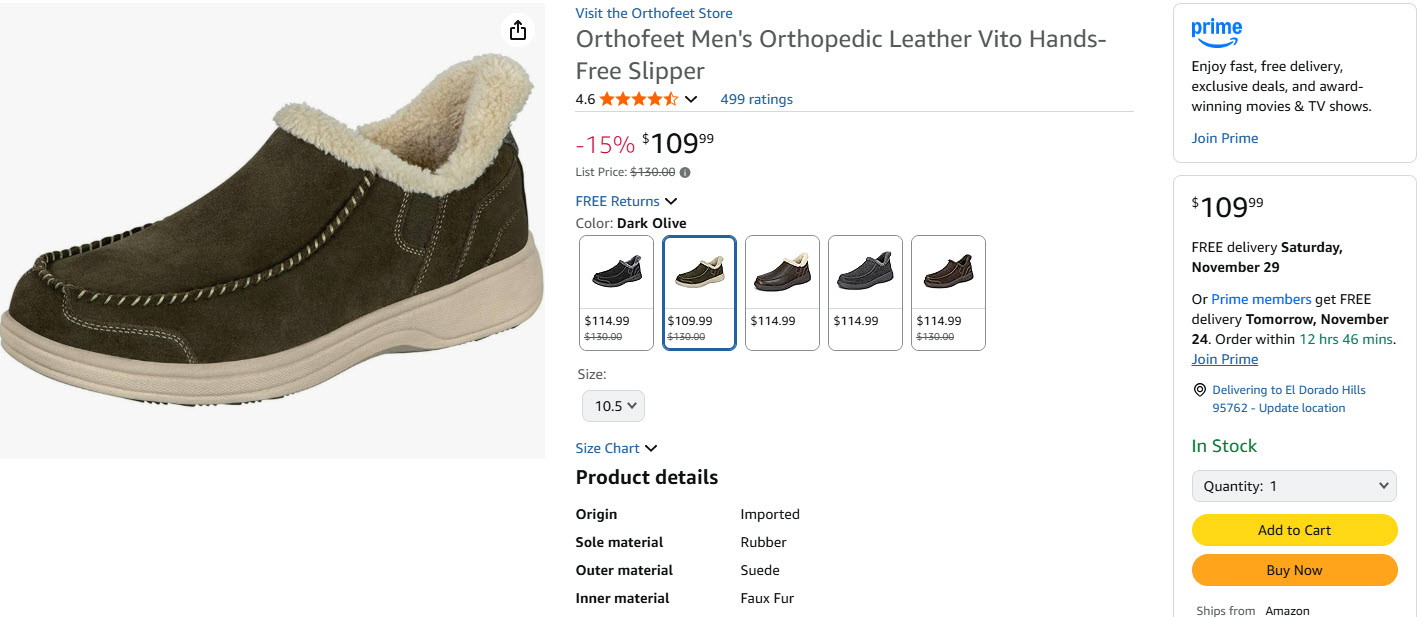Viewport: 1421px width, 617px height.
Task: Click the Buy Now button
Action: click(x=1294, y=570)
